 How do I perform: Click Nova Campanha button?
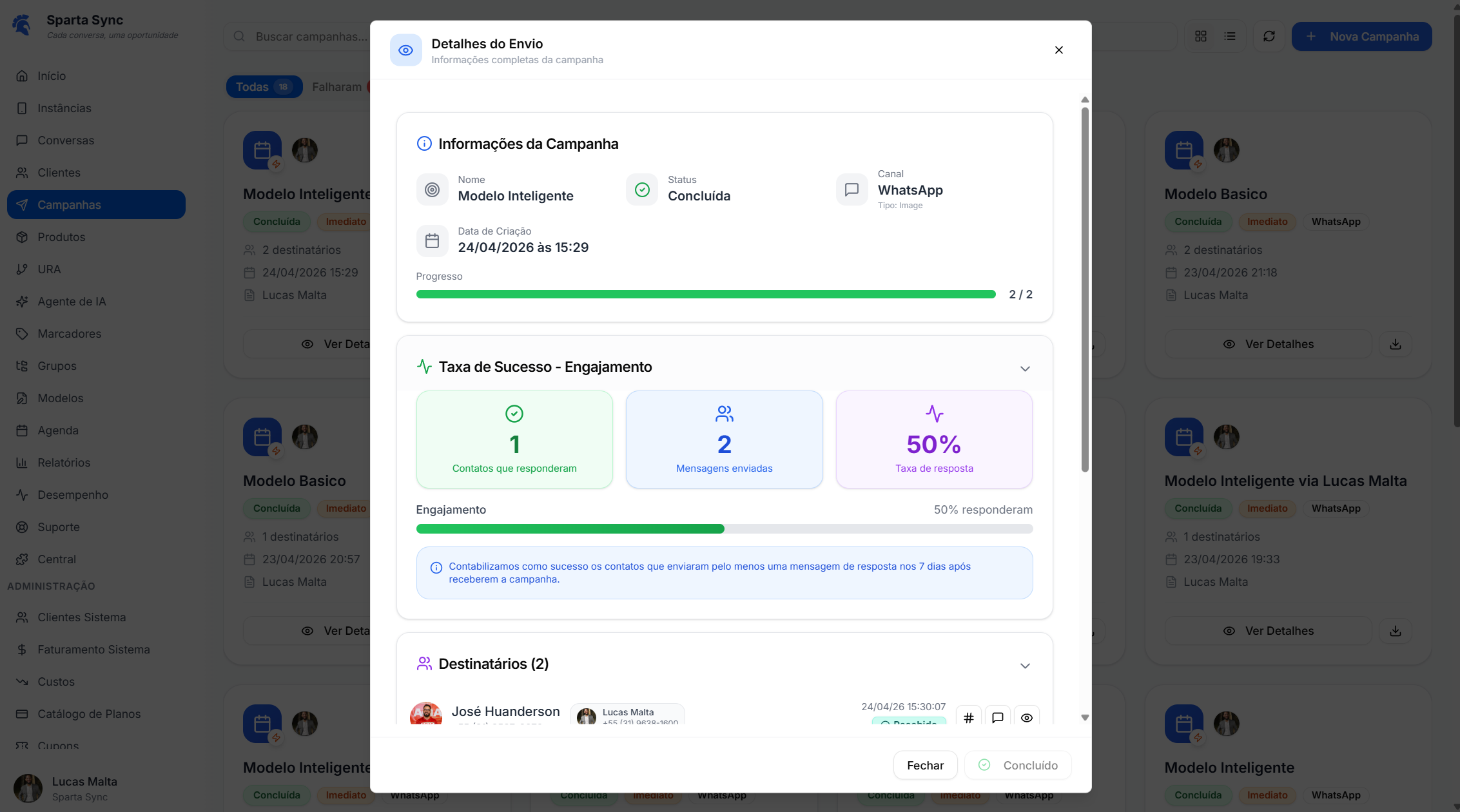[1361, 37]
